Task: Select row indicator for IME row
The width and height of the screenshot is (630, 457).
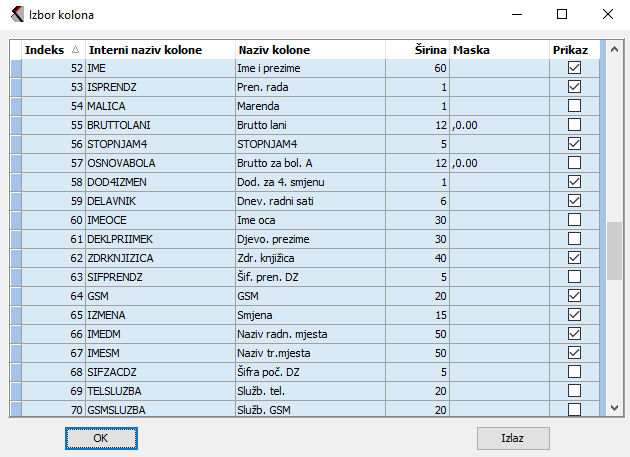Action: (x=16, y=68)
